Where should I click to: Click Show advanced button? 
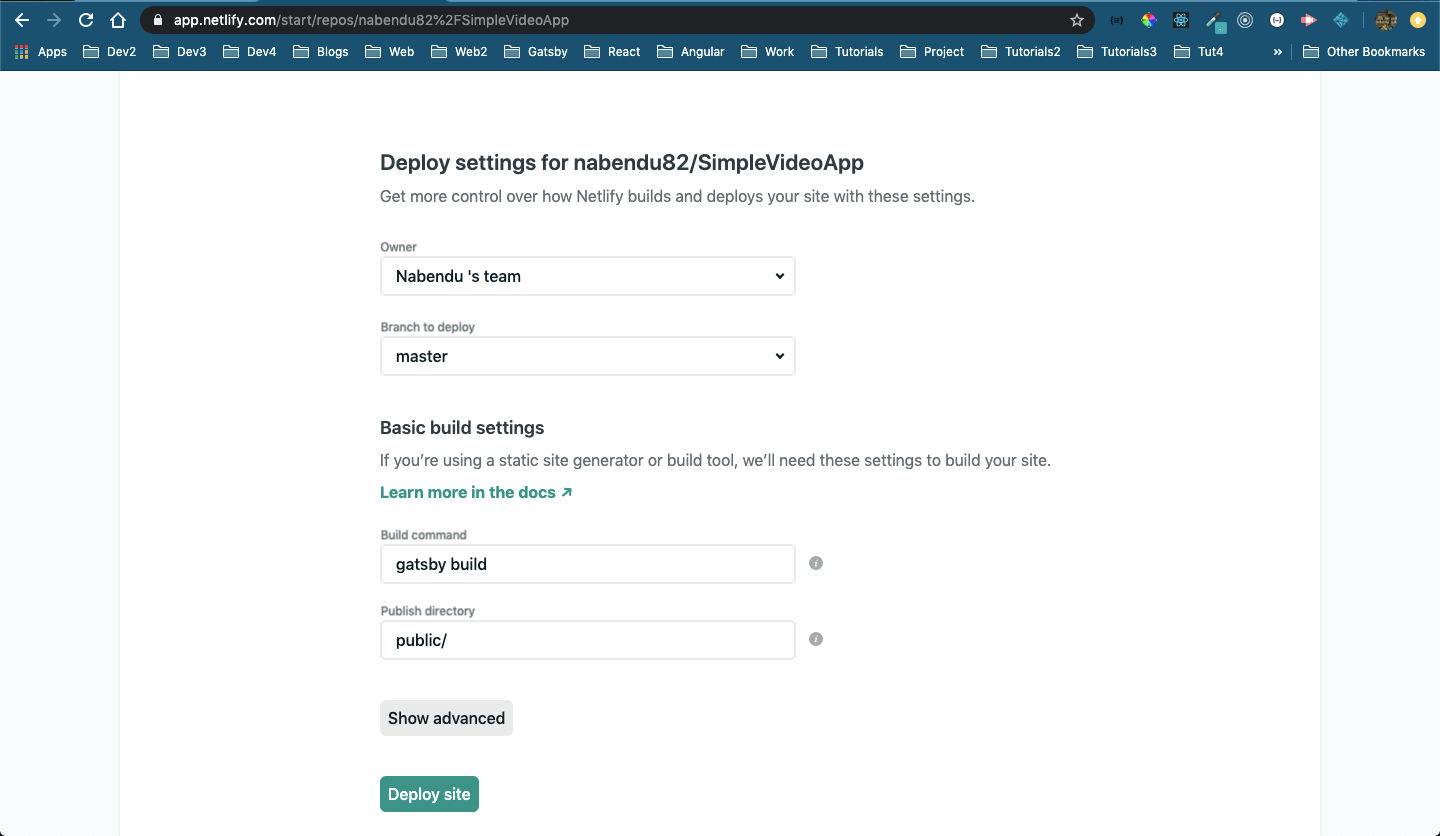click(x=446, y=718)
